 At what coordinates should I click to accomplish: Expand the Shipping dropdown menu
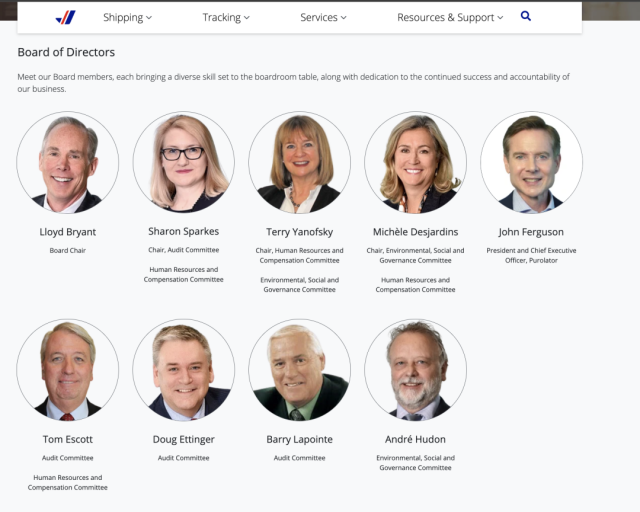[x=127, y=18]
